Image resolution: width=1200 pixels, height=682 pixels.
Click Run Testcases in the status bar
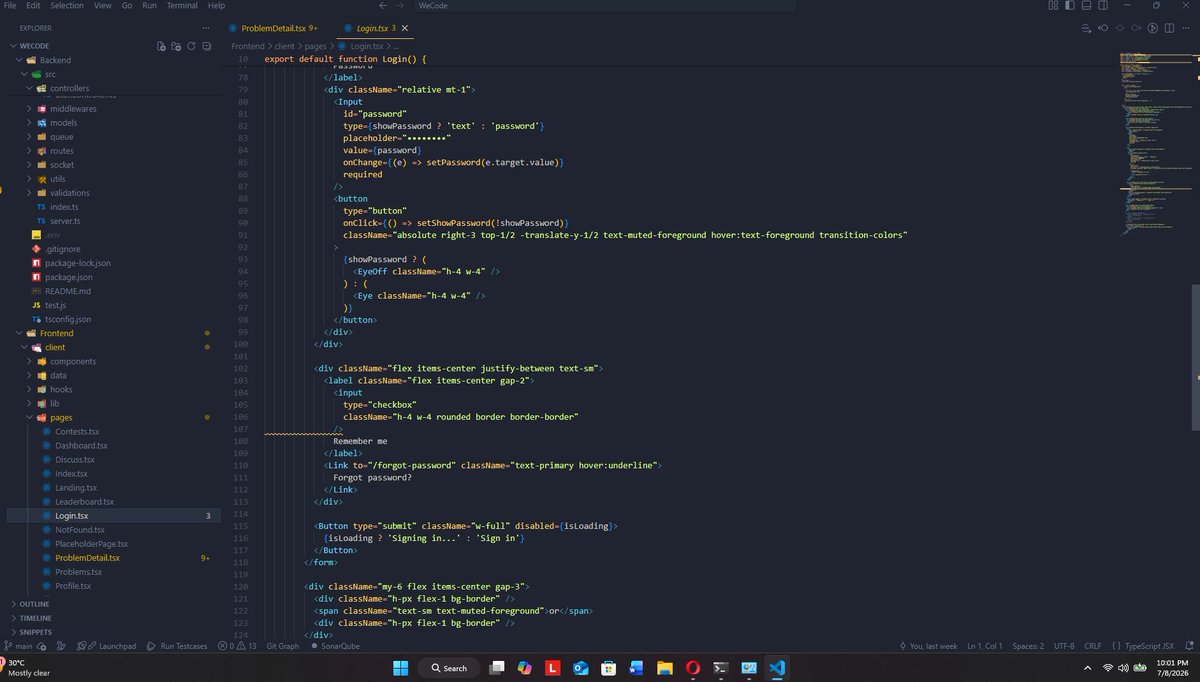178,646
